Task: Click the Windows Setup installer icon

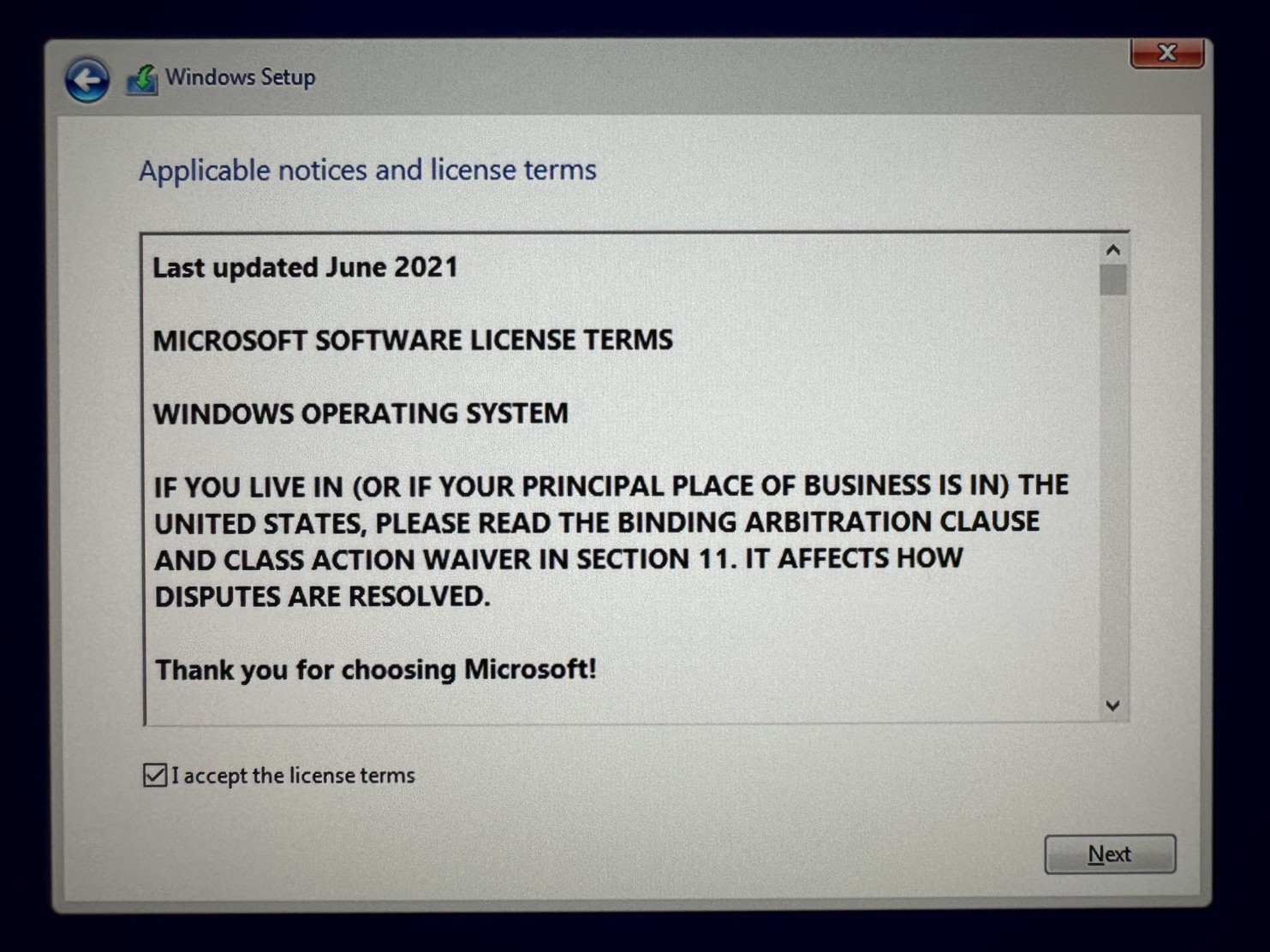Action: 143,80
